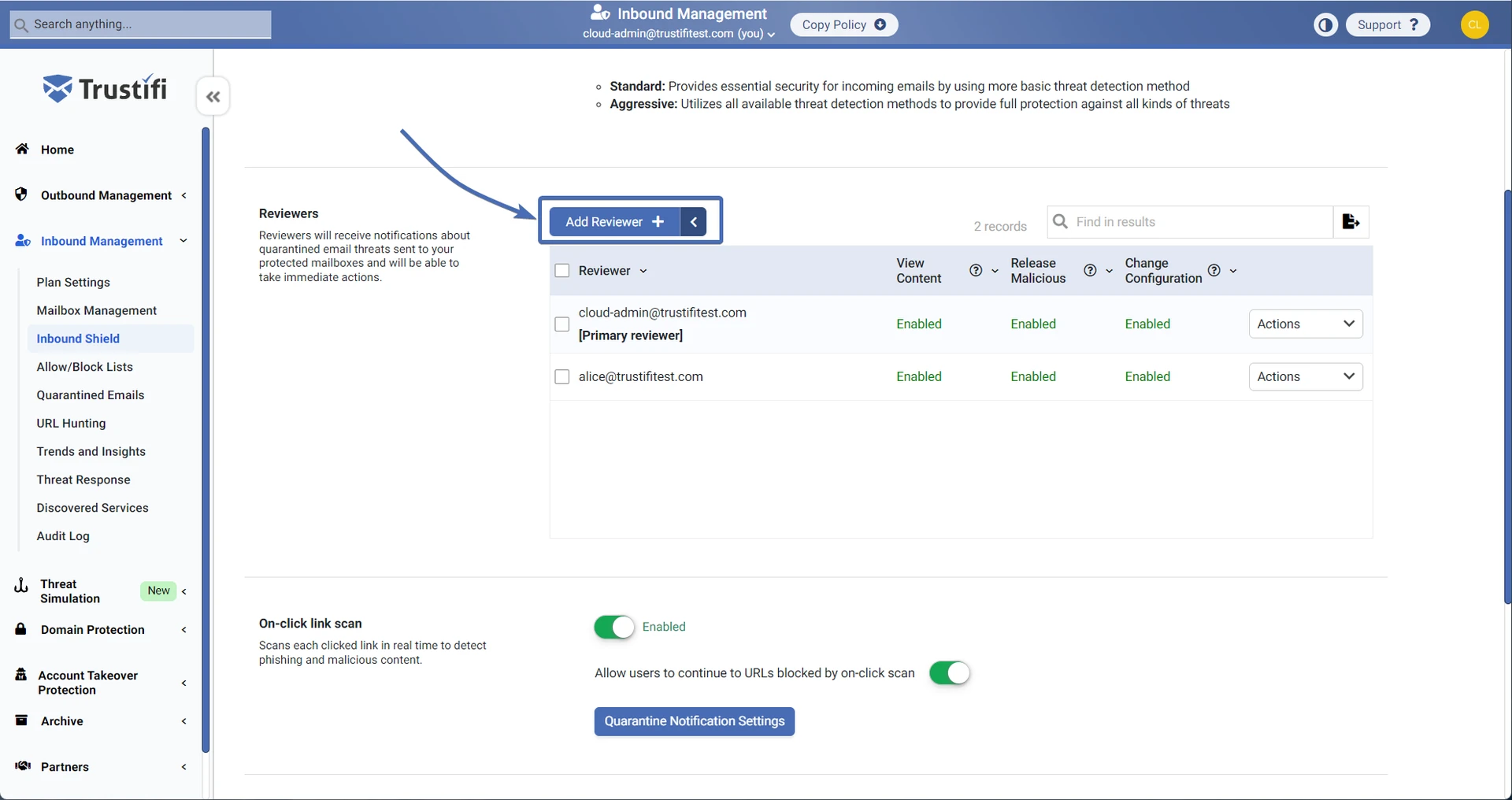Click the View Content help icon
1512x800 pixels.
(x=976, y=271)
